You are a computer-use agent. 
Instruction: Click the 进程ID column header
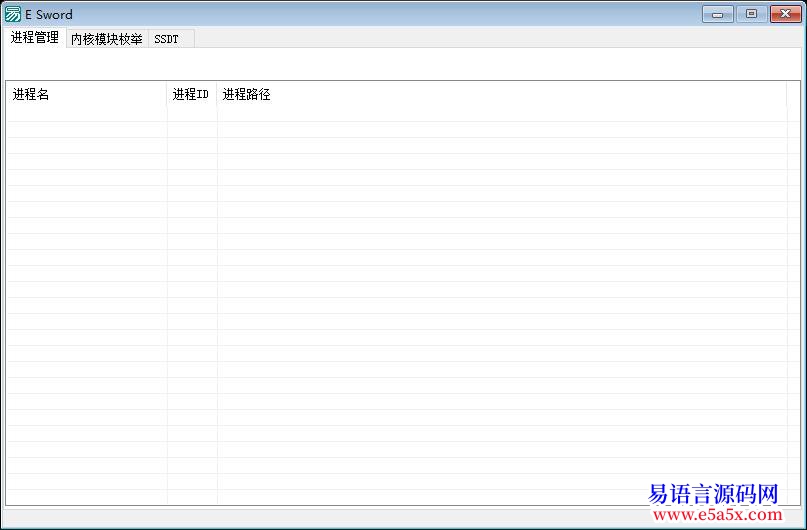click(191, 94)
